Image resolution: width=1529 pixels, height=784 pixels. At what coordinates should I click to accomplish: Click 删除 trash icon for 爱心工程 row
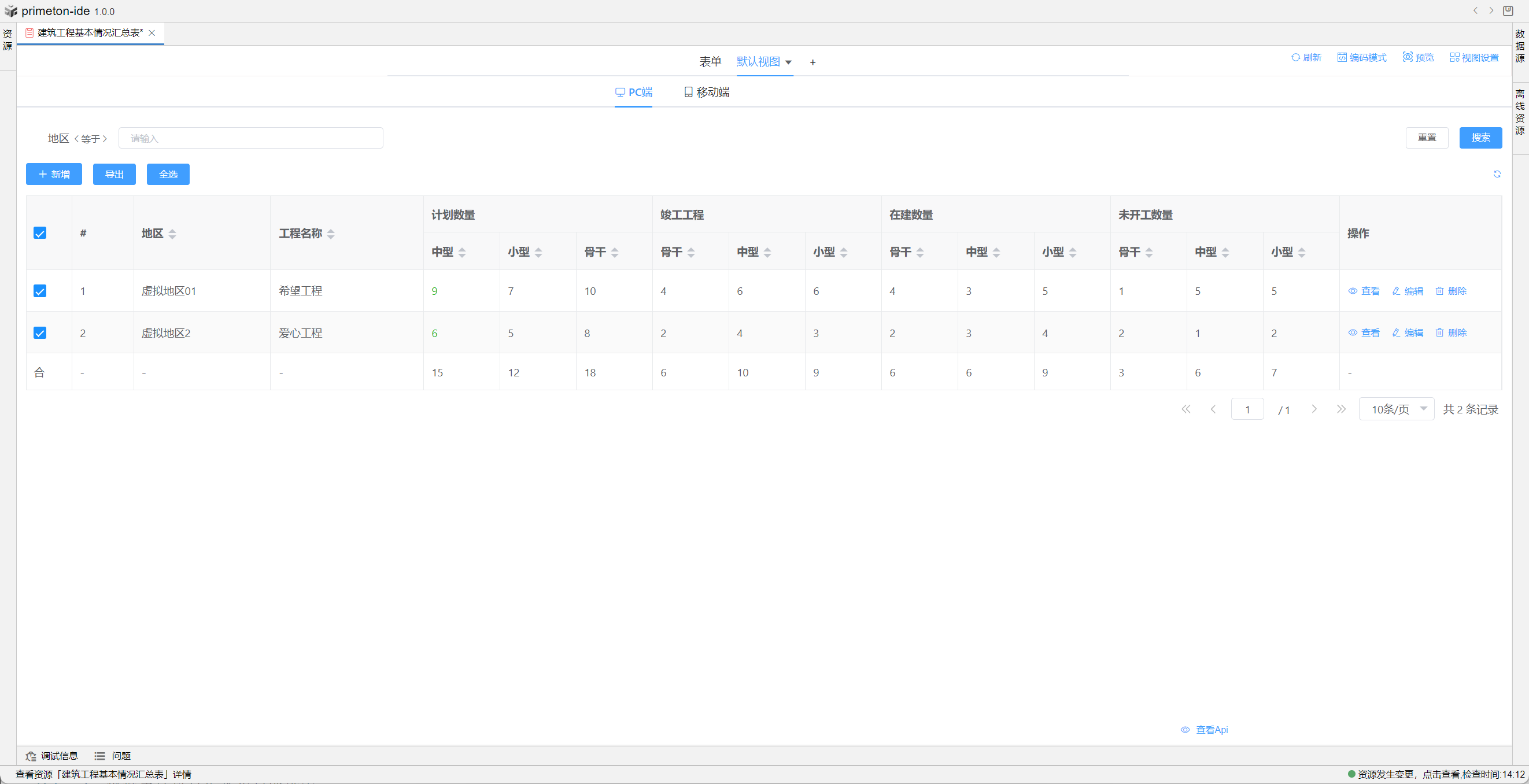1439,332
